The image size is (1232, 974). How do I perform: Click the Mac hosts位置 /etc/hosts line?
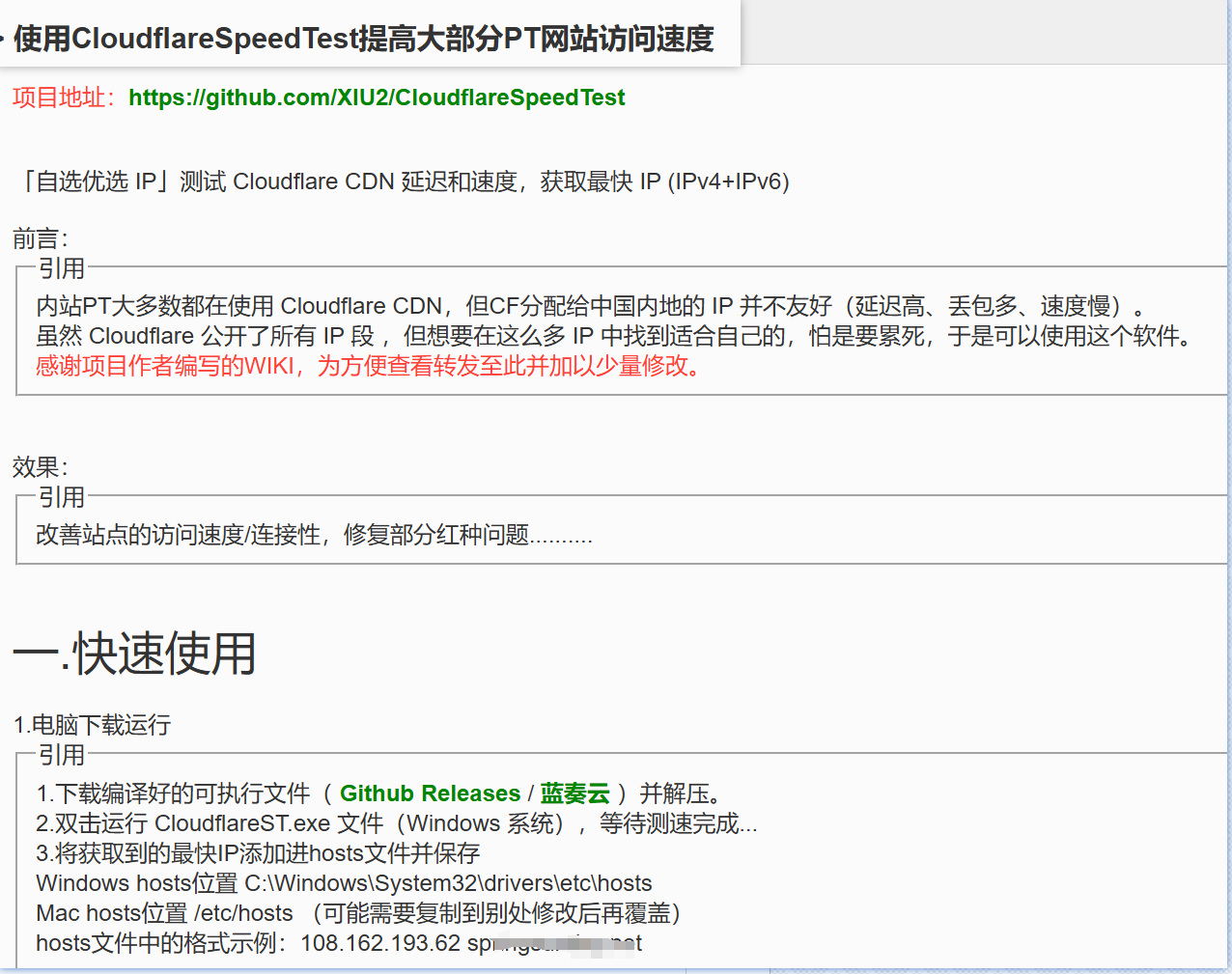[359, 913]
